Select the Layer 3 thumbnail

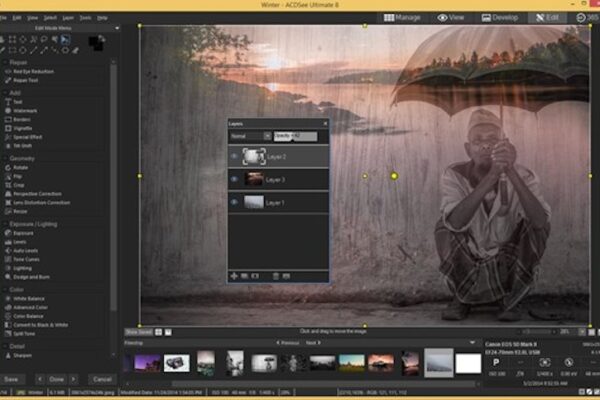[254, 179]
